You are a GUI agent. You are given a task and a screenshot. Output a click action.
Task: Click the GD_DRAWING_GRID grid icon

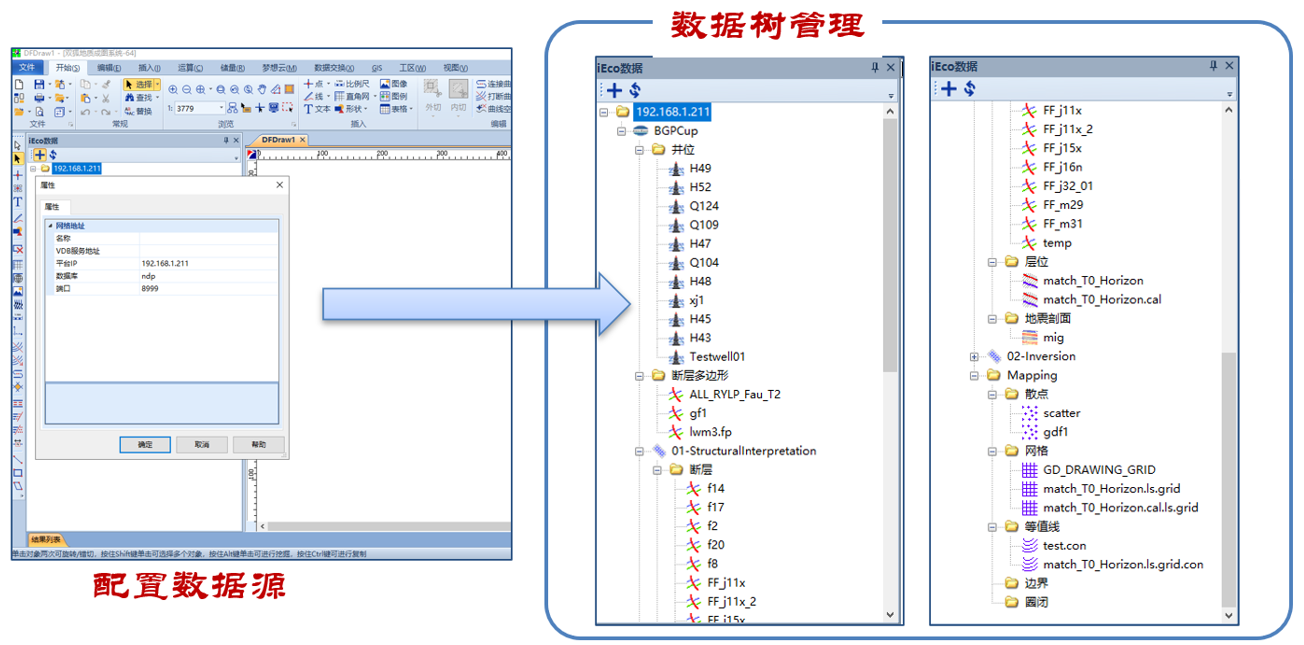pos(1029,470)
